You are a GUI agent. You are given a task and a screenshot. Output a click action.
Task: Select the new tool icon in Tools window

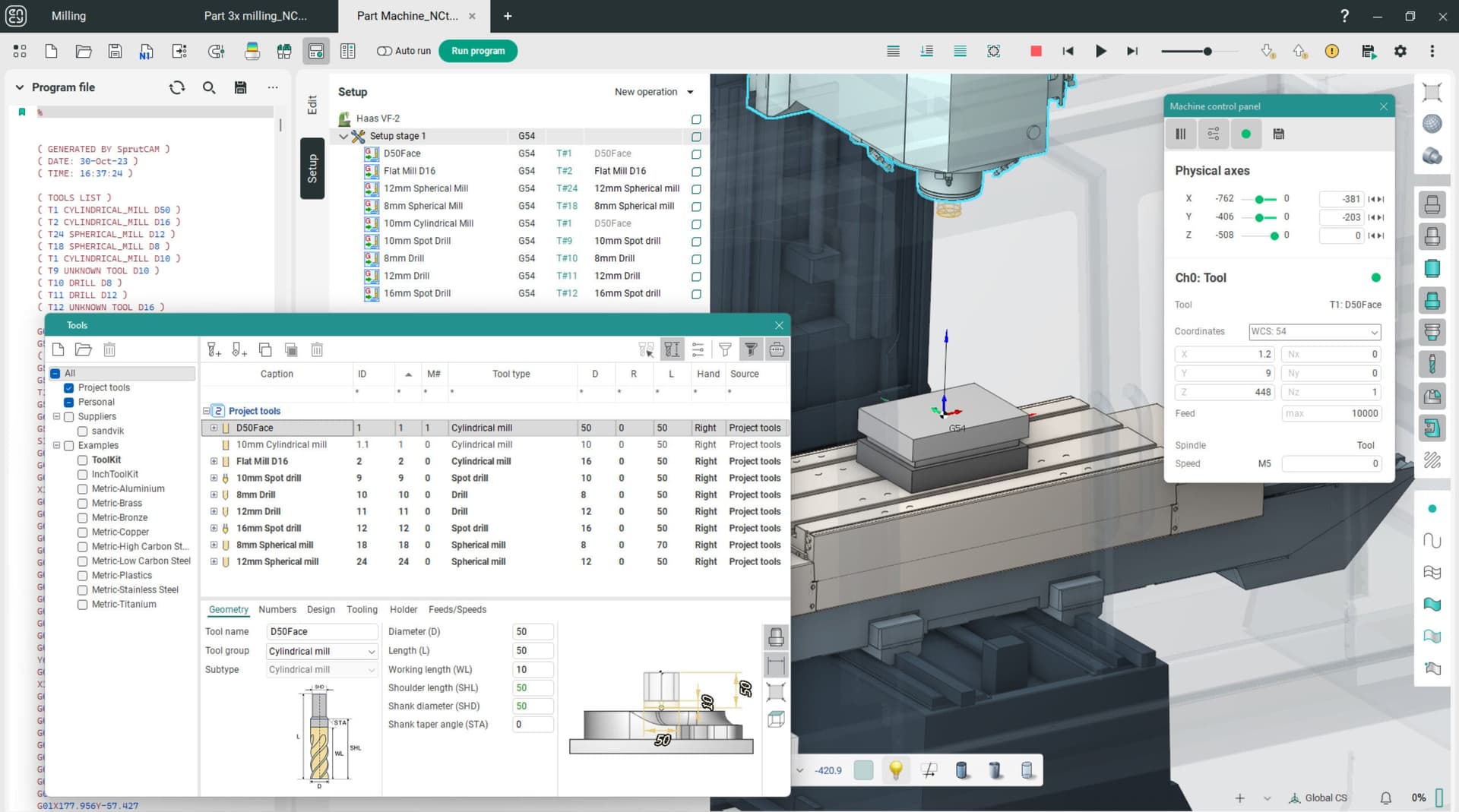pyautogui.click(x=214, y=349)
